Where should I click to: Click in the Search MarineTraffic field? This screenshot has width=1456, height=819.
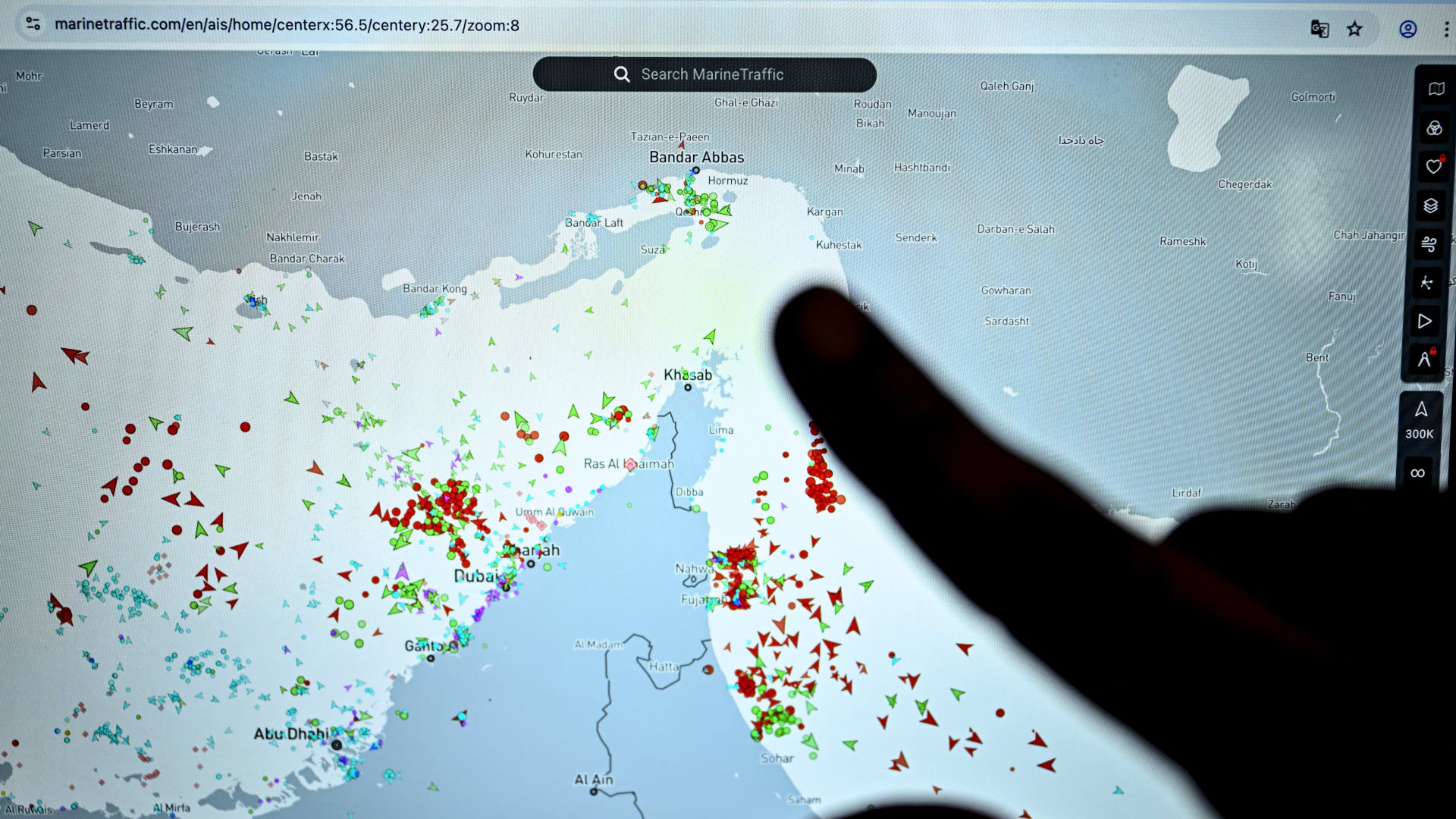pyautogui.click(x=712, y=74)
